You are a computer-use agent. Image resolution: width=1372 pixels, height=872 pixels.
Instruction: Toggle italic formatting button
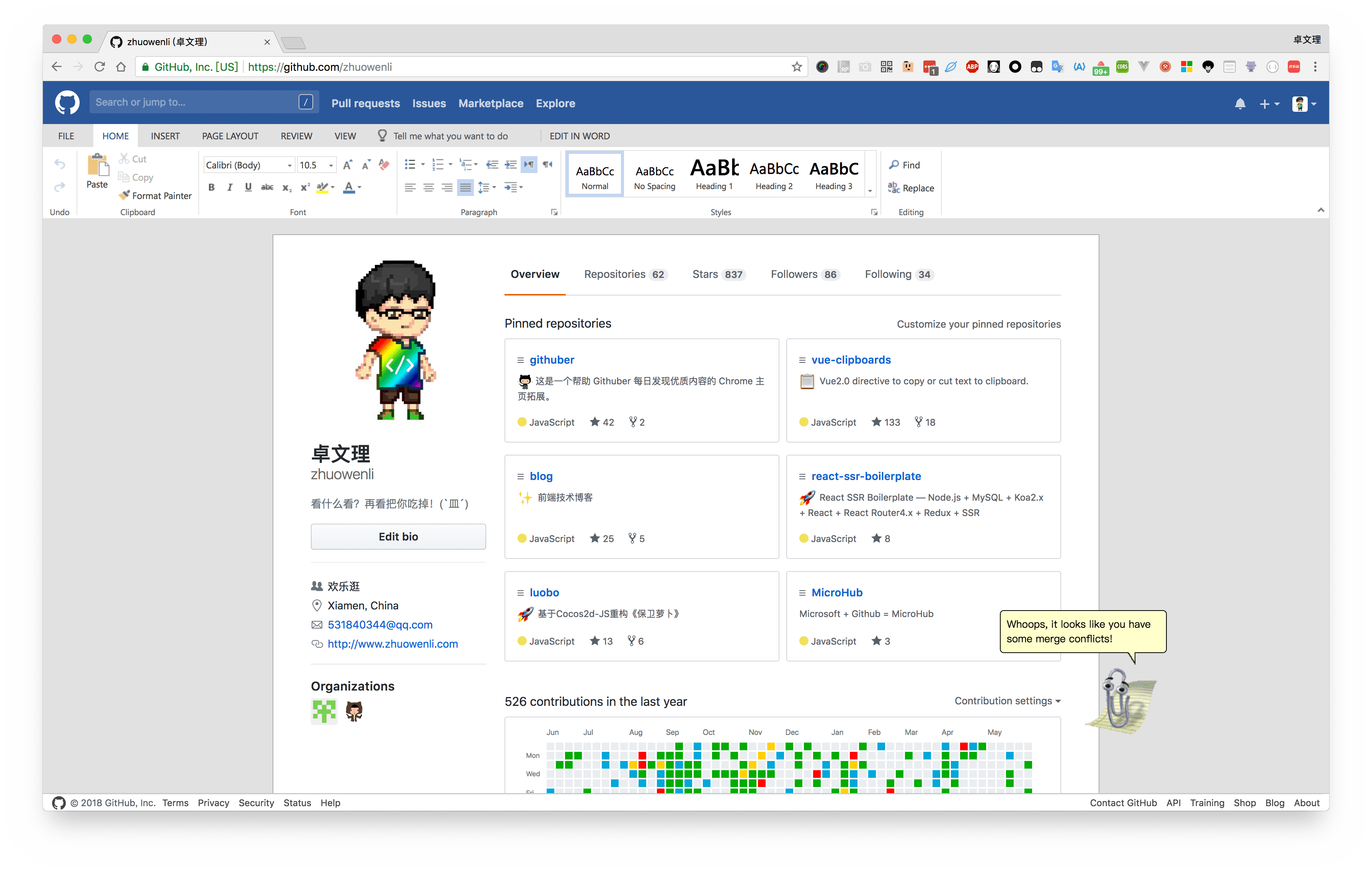click(230, 188)
